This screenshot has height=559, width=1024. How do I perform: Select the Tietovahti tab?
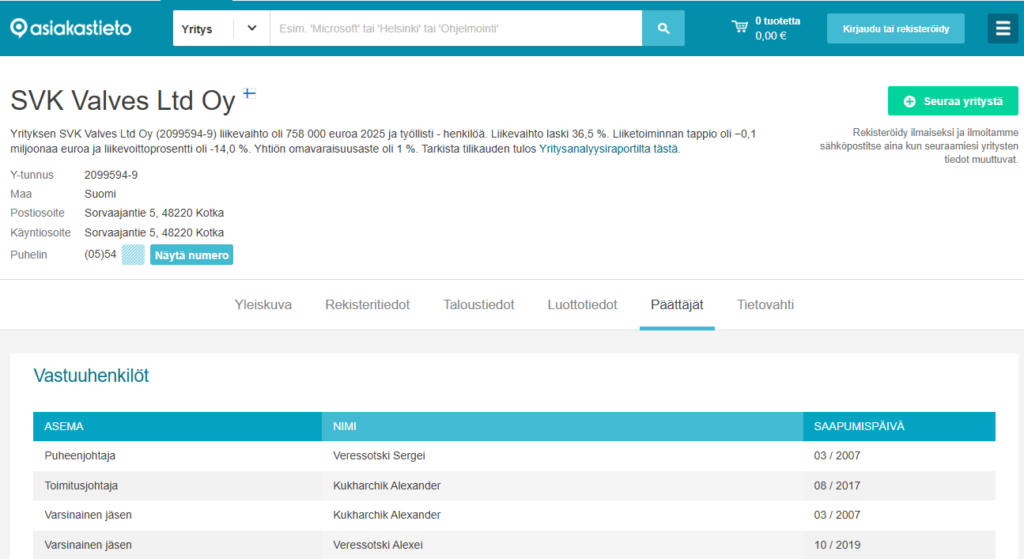[765, 304]
